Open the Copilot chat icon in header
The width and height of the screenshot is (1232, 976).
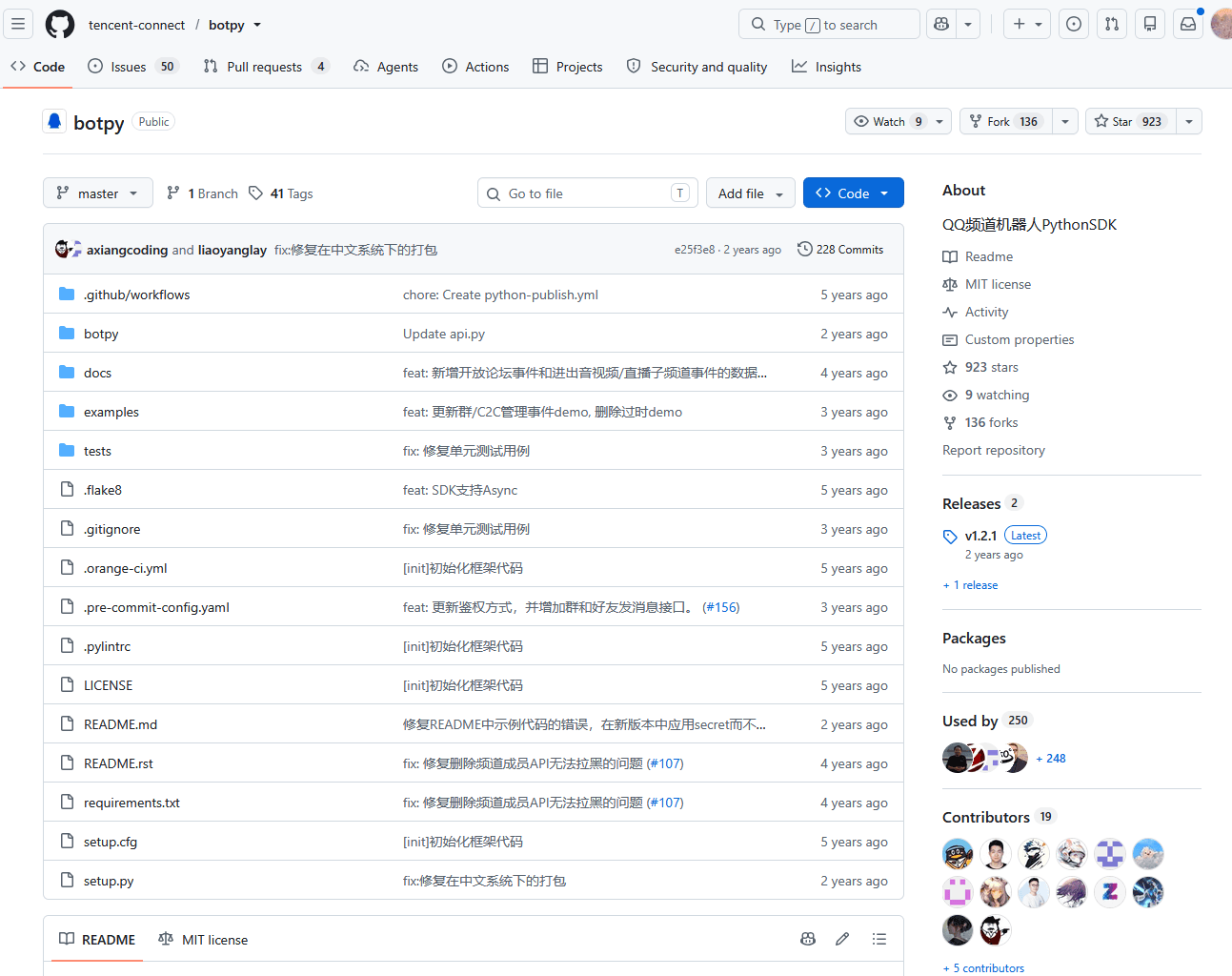point(941,24)
